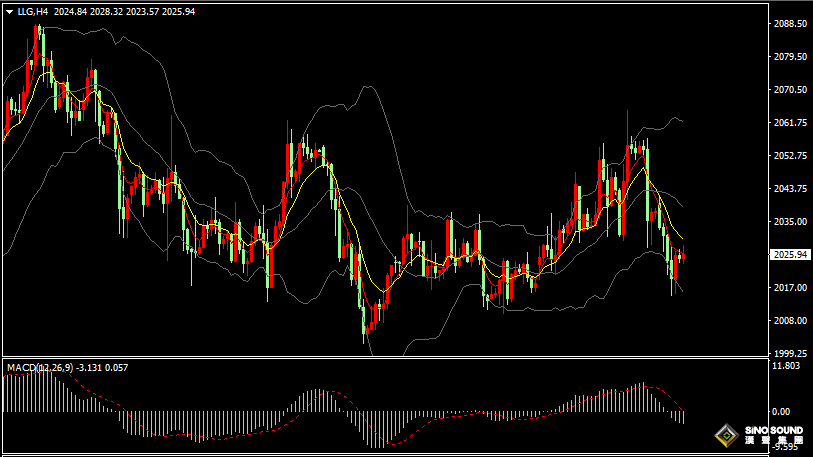Select the current price tag 2025.94
The width and height of the screenshot is (813, 457).
point(791,255)
